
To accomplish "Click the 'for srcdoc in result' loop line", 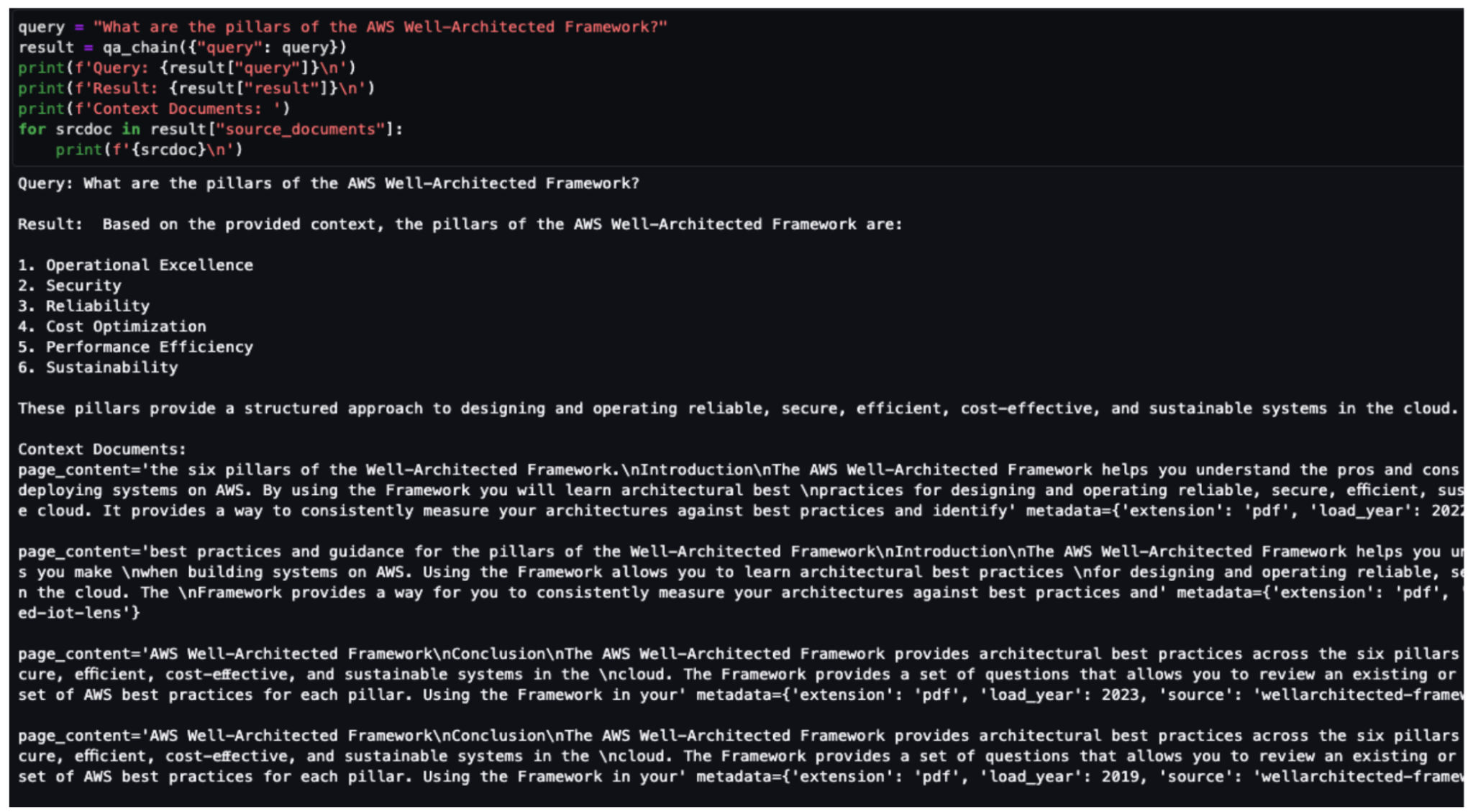I will (210, 129).
